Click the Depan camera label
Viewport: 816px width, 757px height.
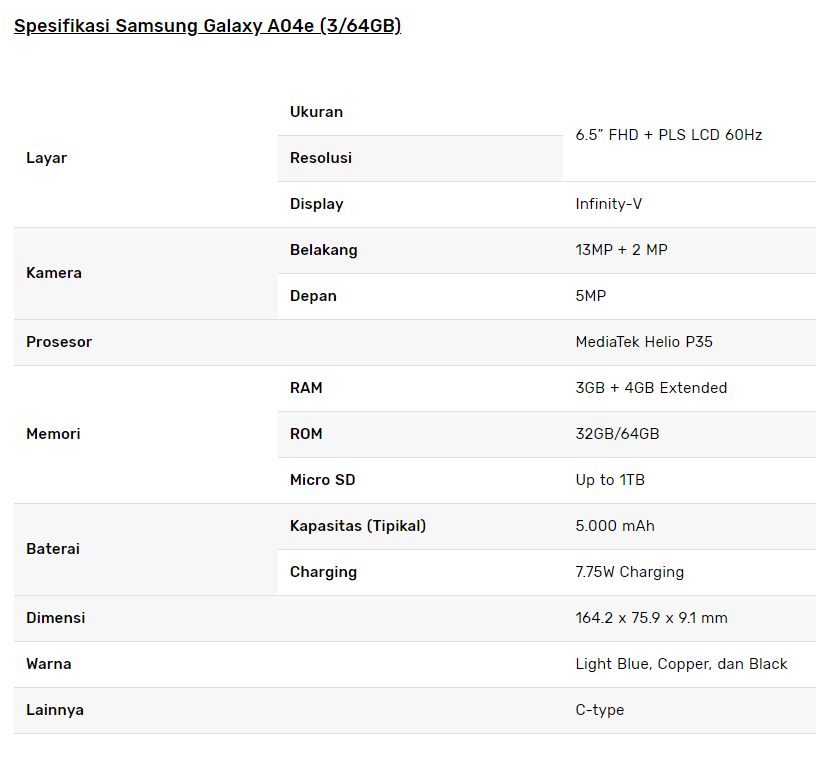click(313, 296)
